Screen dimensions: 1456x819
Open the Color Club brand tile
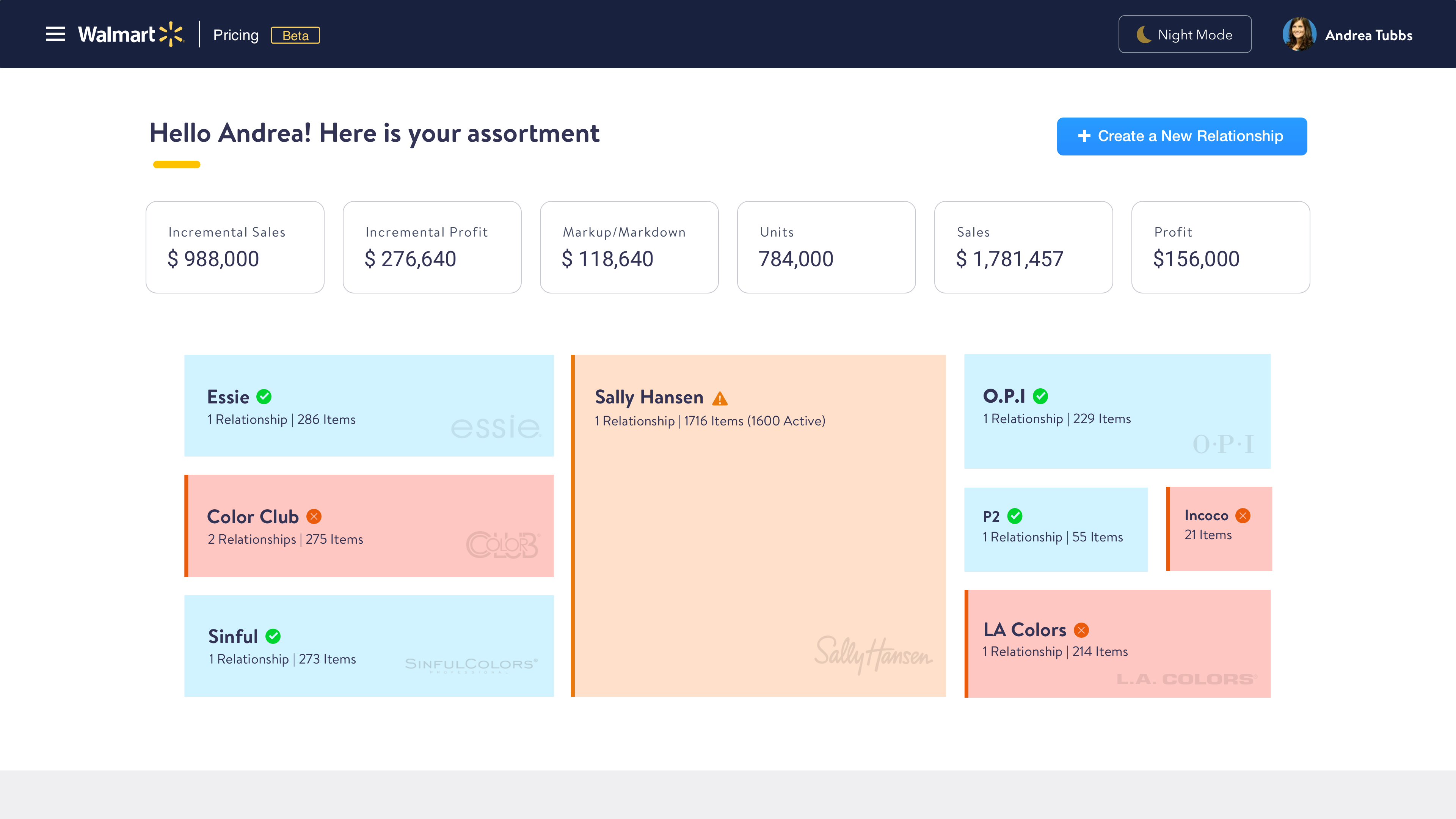tap(369, 526)
